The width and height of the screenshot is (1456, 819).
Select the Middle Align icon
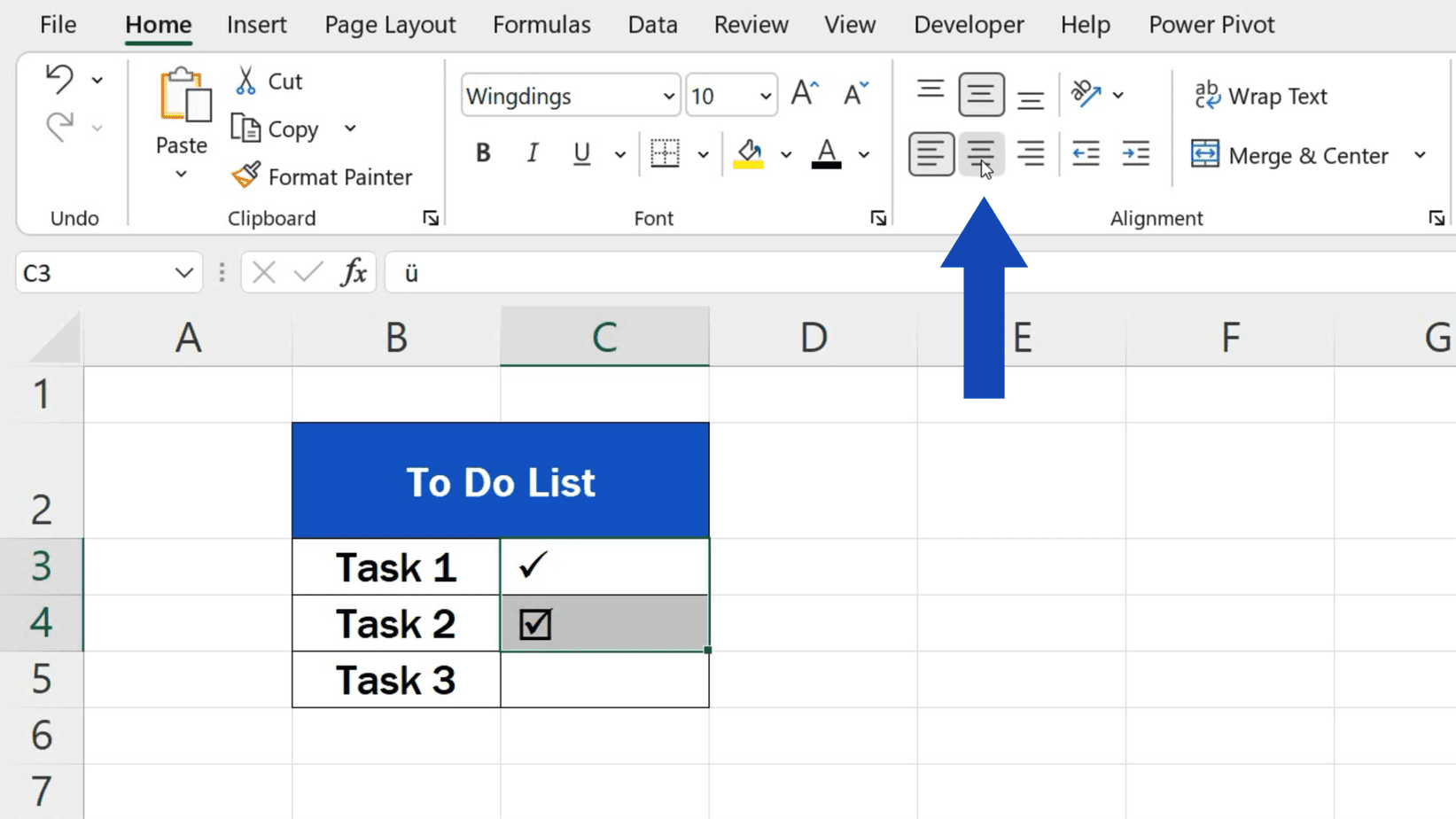pos(981,94)
